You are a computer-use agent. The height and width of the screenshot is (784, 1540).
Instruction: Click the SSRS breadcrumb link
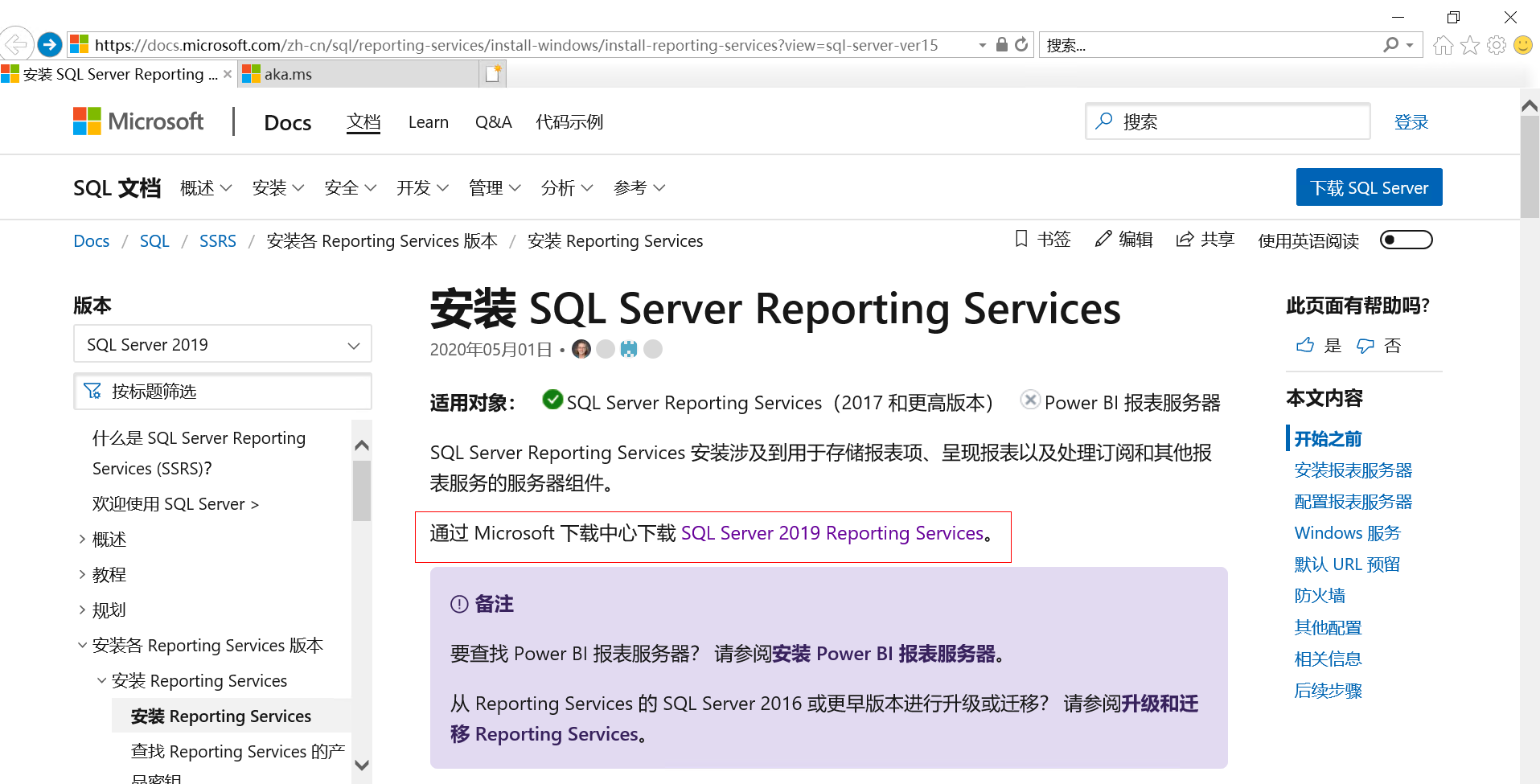(x=218, y=241)
